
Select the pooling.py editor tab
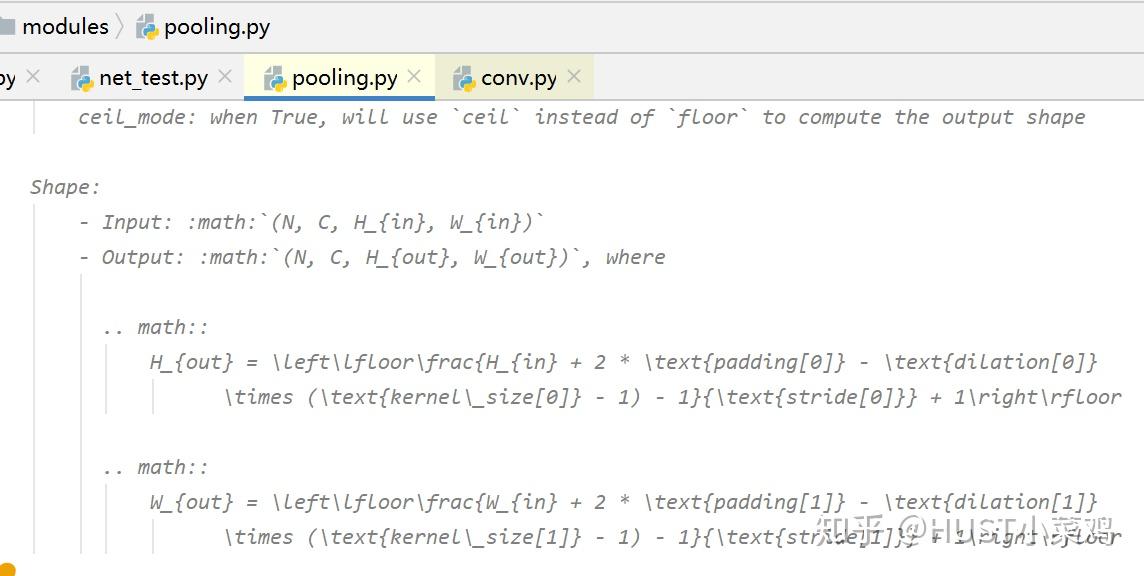[344, 78]
